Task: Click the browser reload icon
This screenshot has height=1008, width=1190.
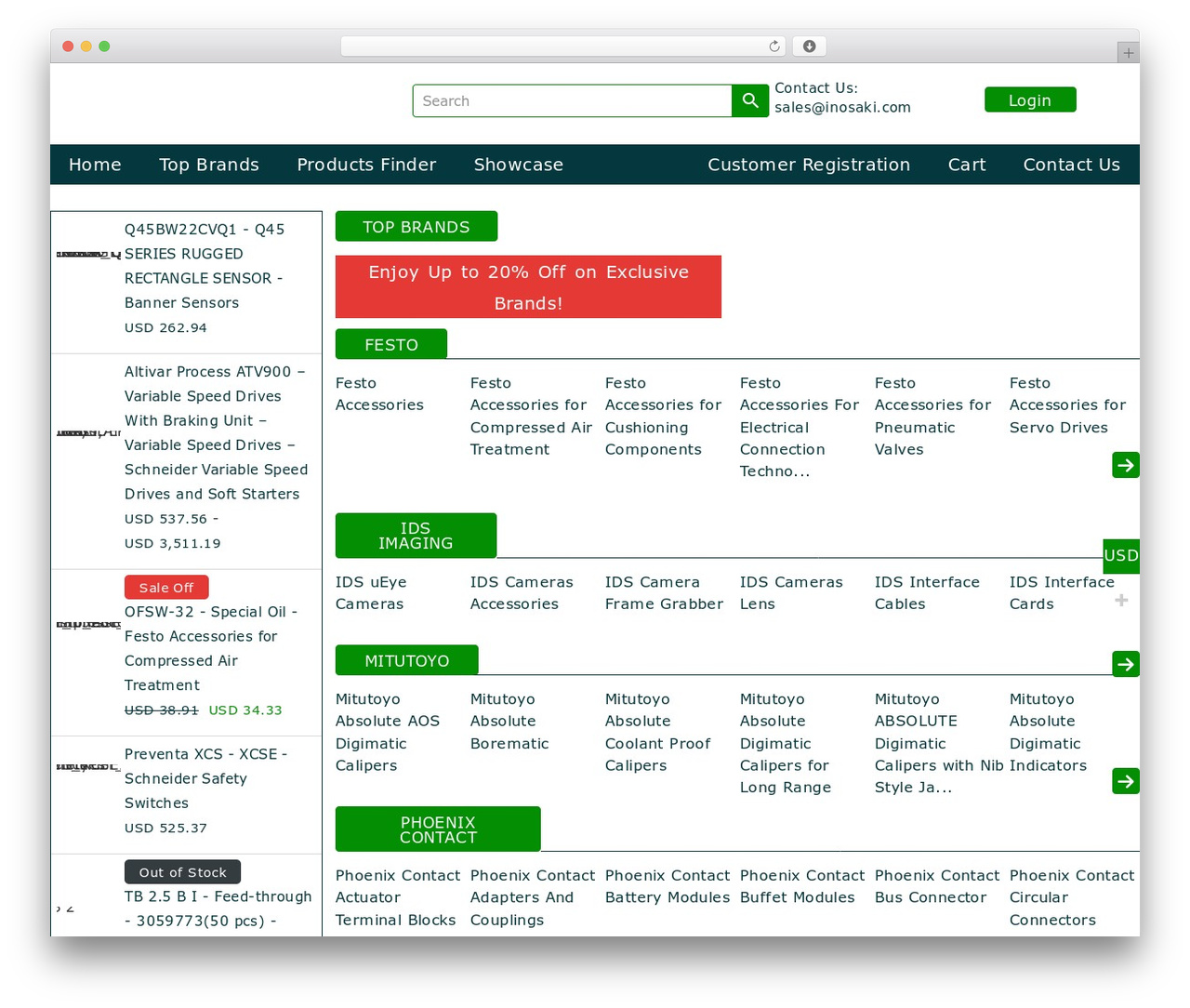Action: (x=774, y=46)
